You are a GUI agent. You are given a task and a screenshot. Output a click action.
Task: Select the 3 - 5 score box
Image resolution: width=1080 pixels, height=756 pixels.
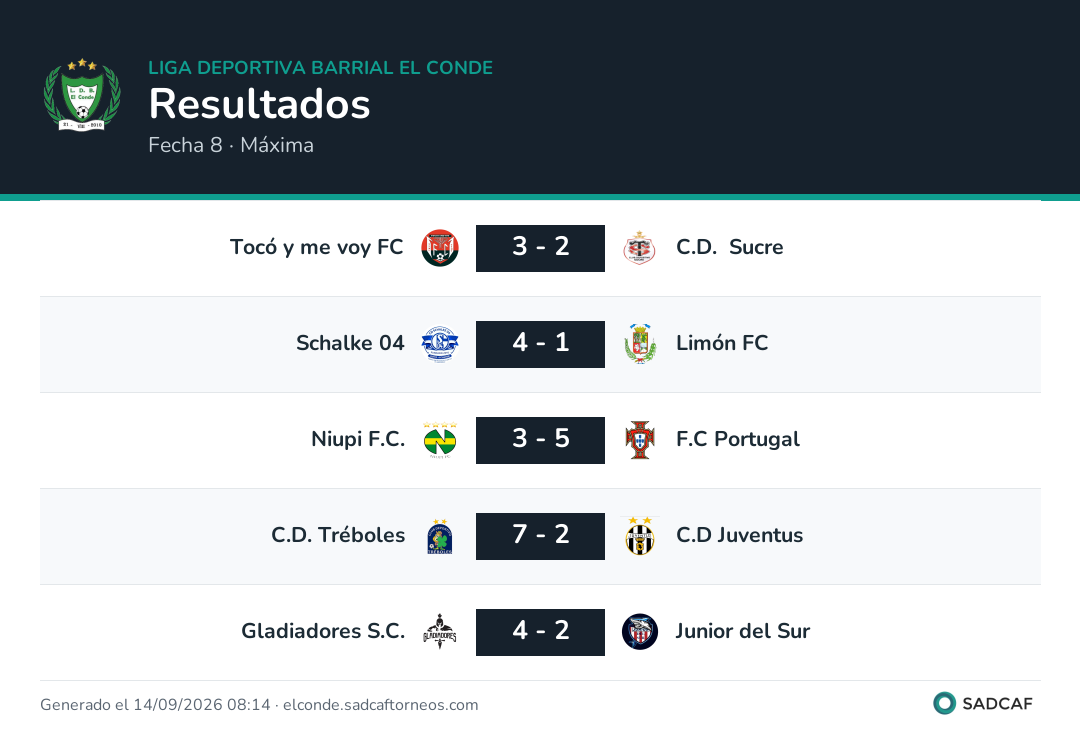541,440
